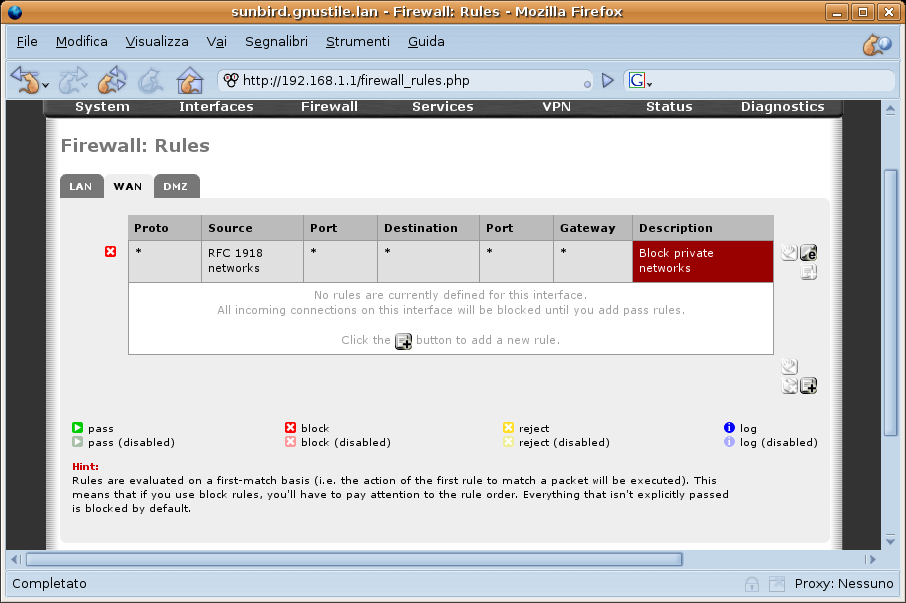Click the edit rule icon beside Block private networks
This screenshot has width=906, height=603.
(809, 253)
